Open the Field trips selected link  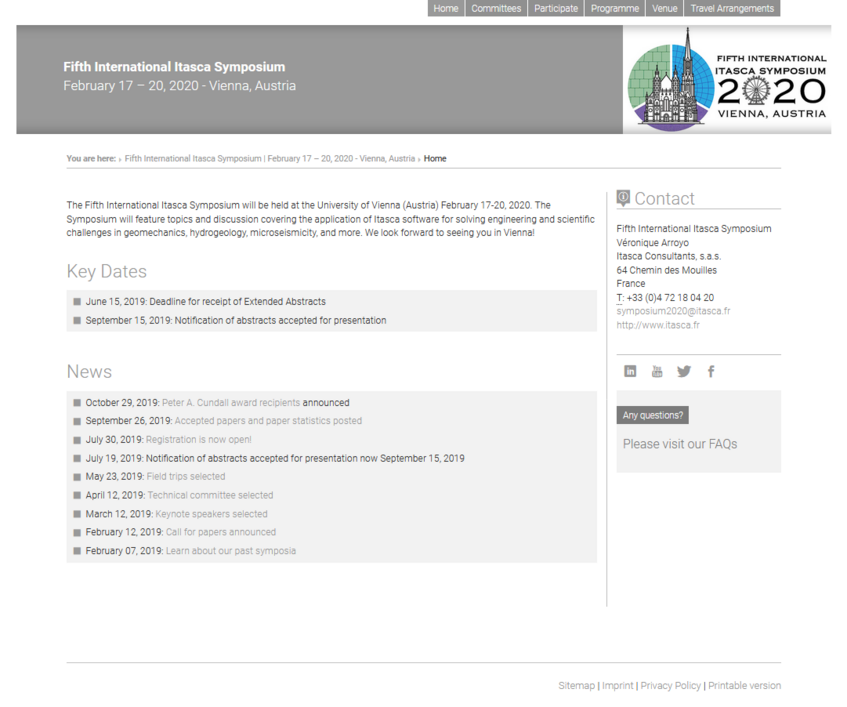point(186,476)
